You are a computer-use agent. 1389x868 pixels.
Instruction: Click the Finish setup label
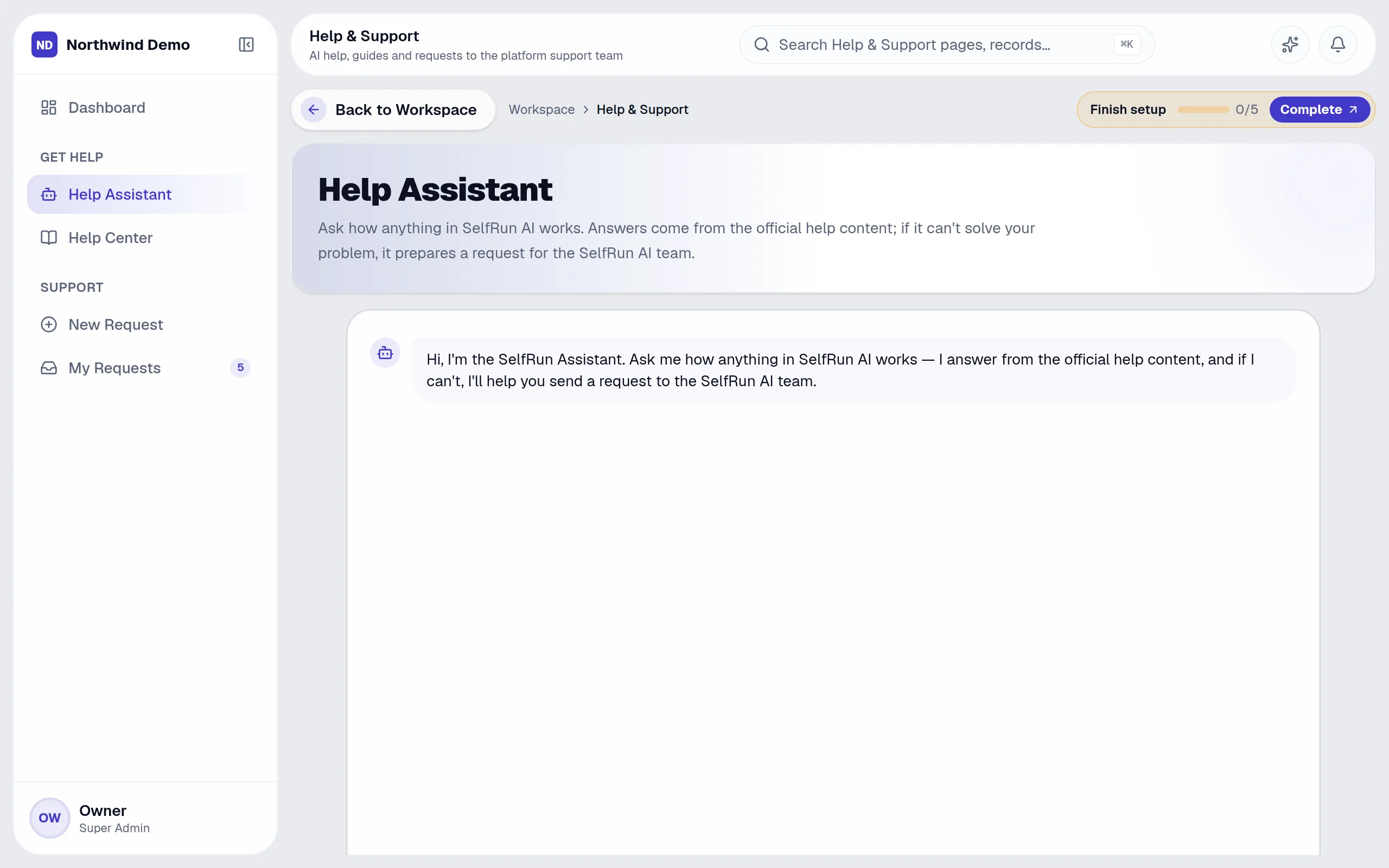[x=1128, y=110]
